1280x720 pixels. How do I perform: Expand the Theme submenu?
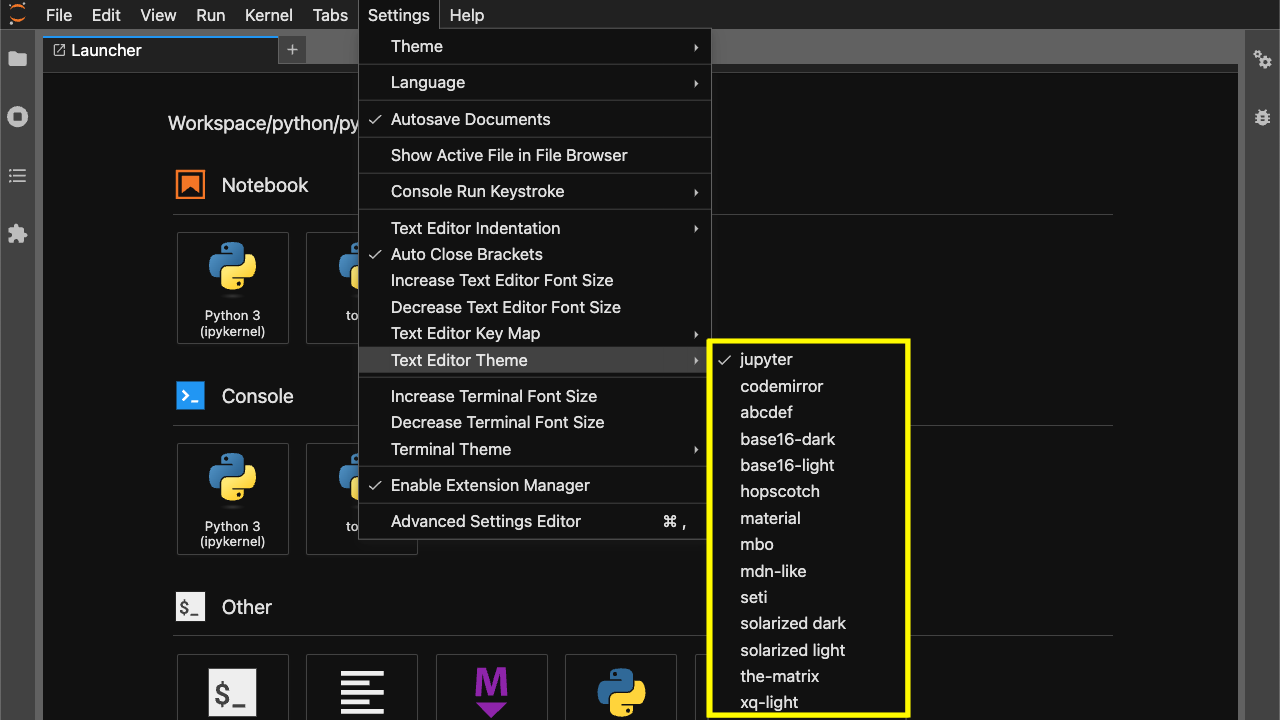tap(535, 46)
